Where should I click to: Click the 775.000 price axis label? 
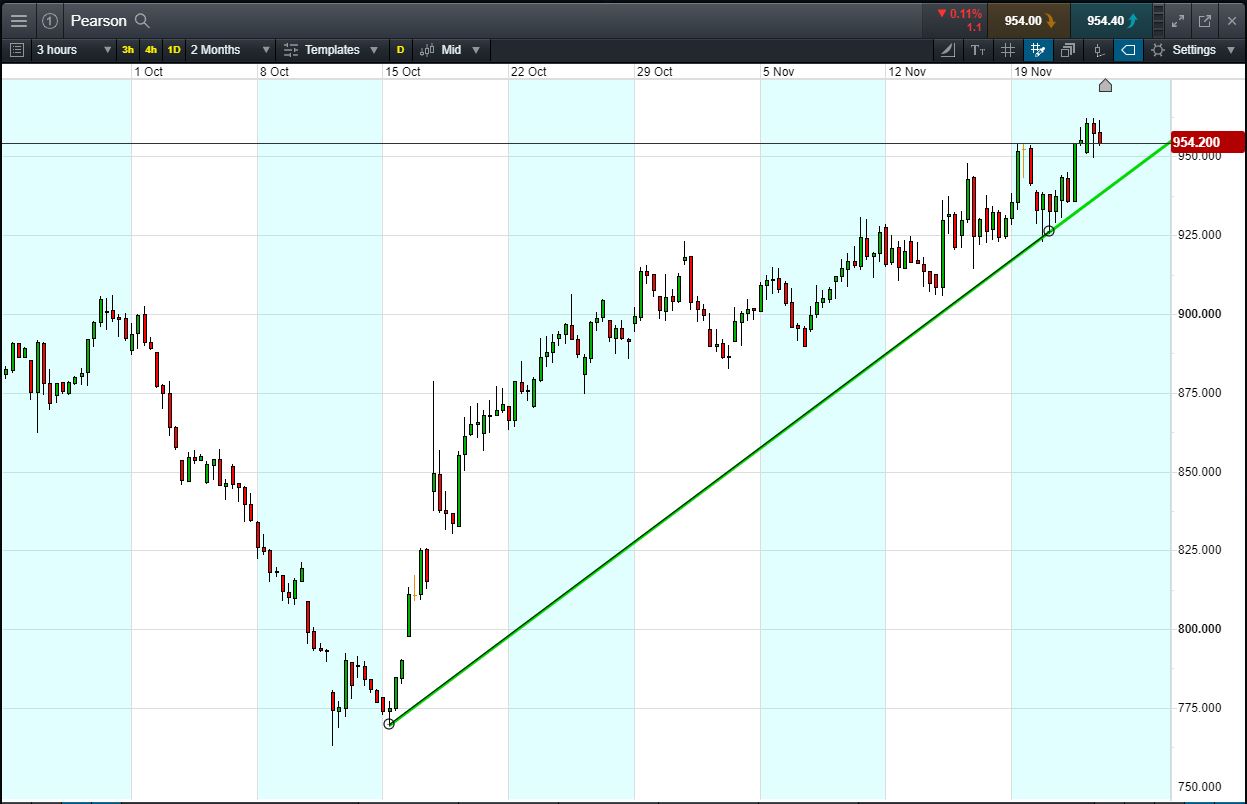coord(1198,707)
